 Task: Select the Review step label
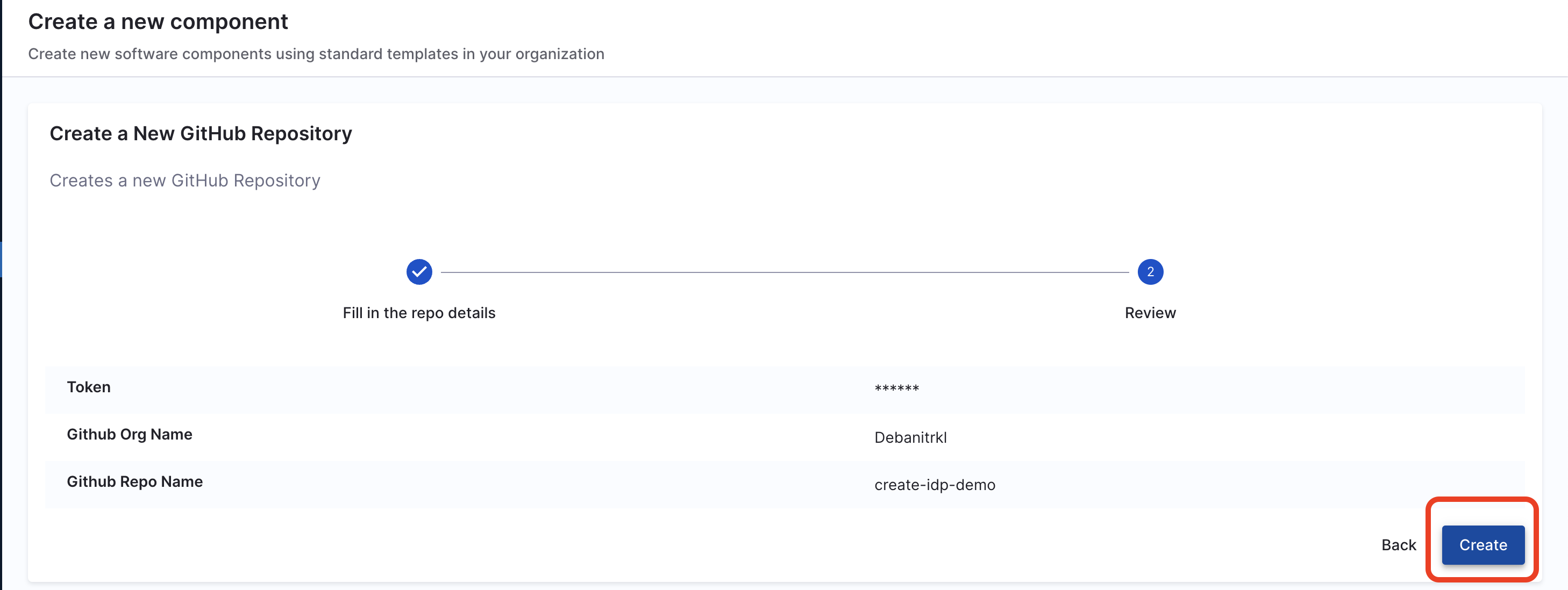[x=1150, y=313]
